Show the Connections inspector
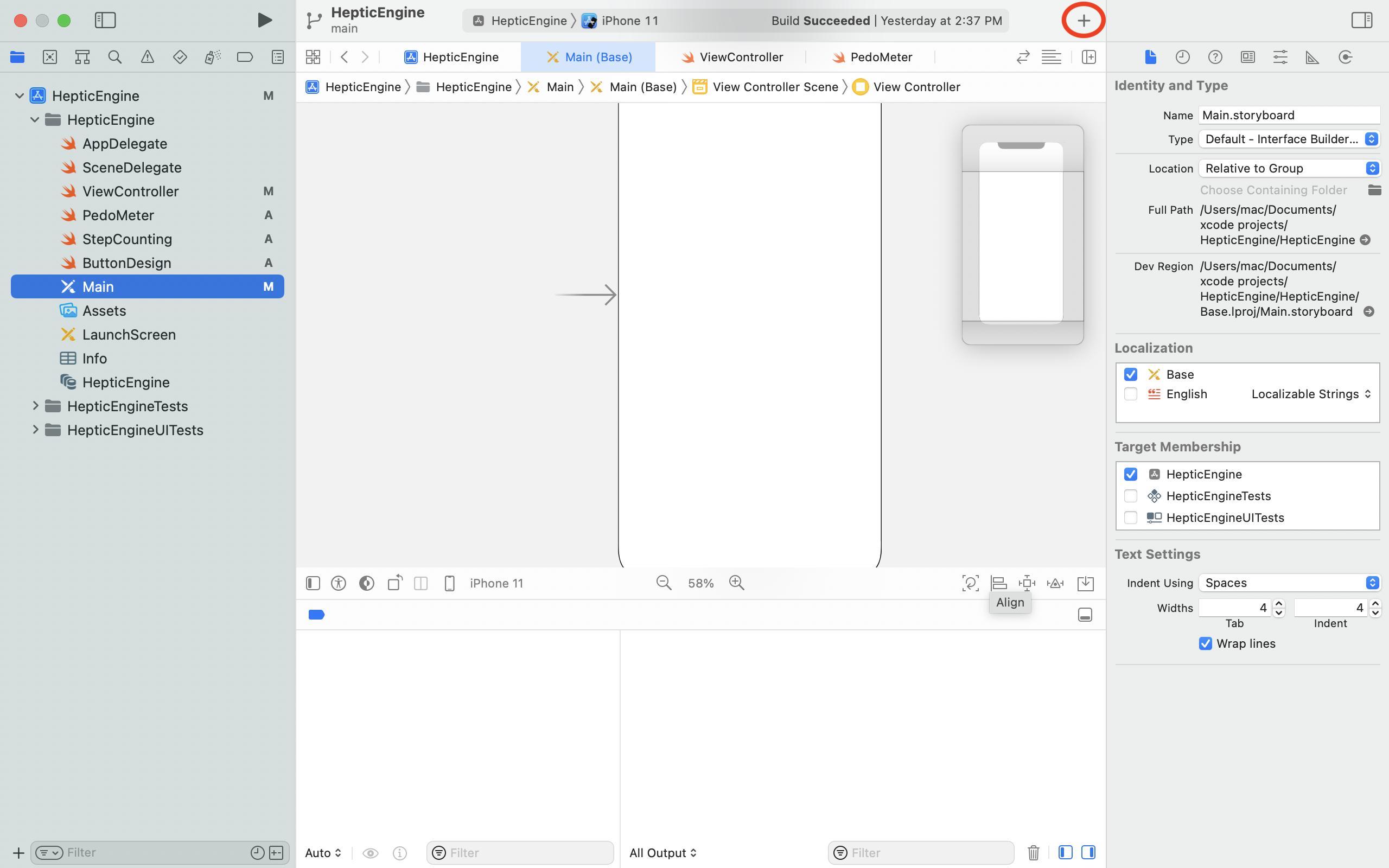Viewport: 1389px width, 868px height. pyautogui.click(x=1345, y=57)
